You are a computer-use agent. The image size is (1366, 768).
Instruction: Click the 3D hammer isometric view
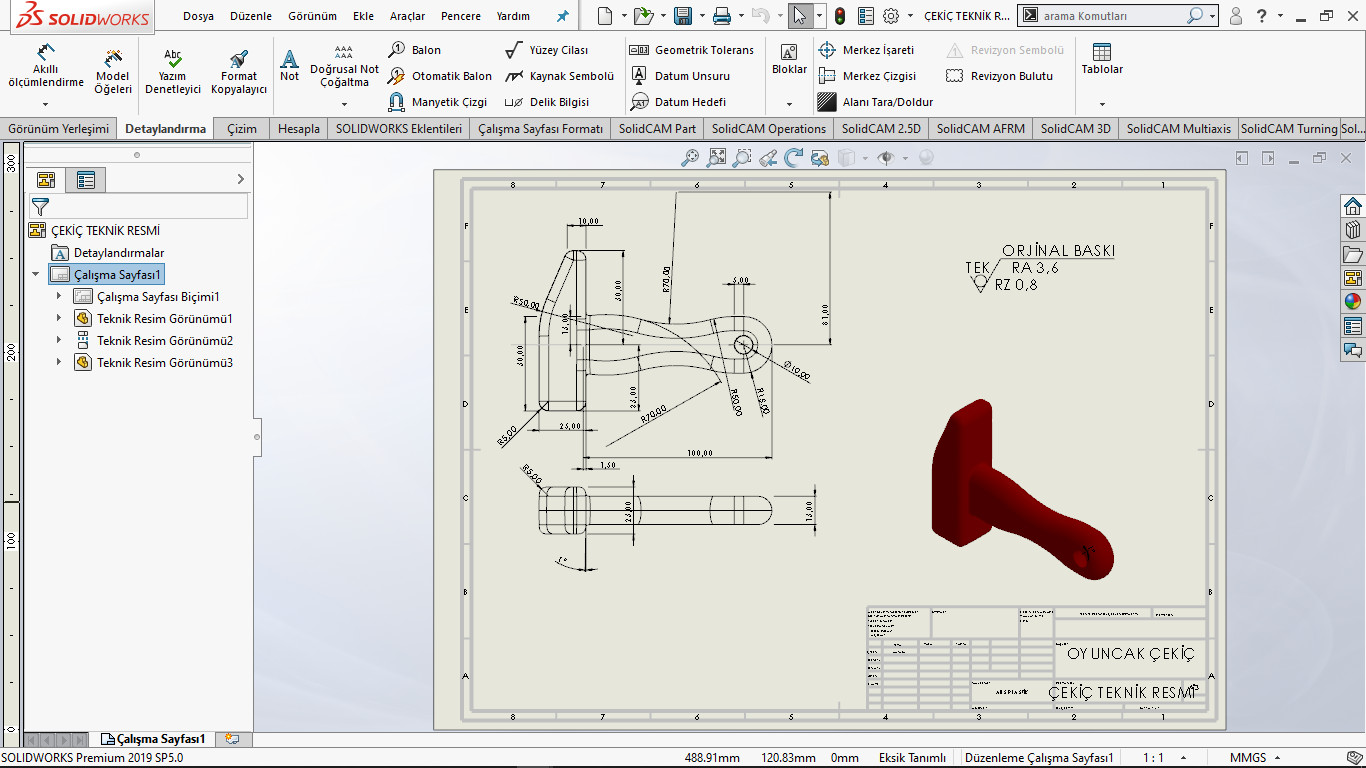(1022, 490)
